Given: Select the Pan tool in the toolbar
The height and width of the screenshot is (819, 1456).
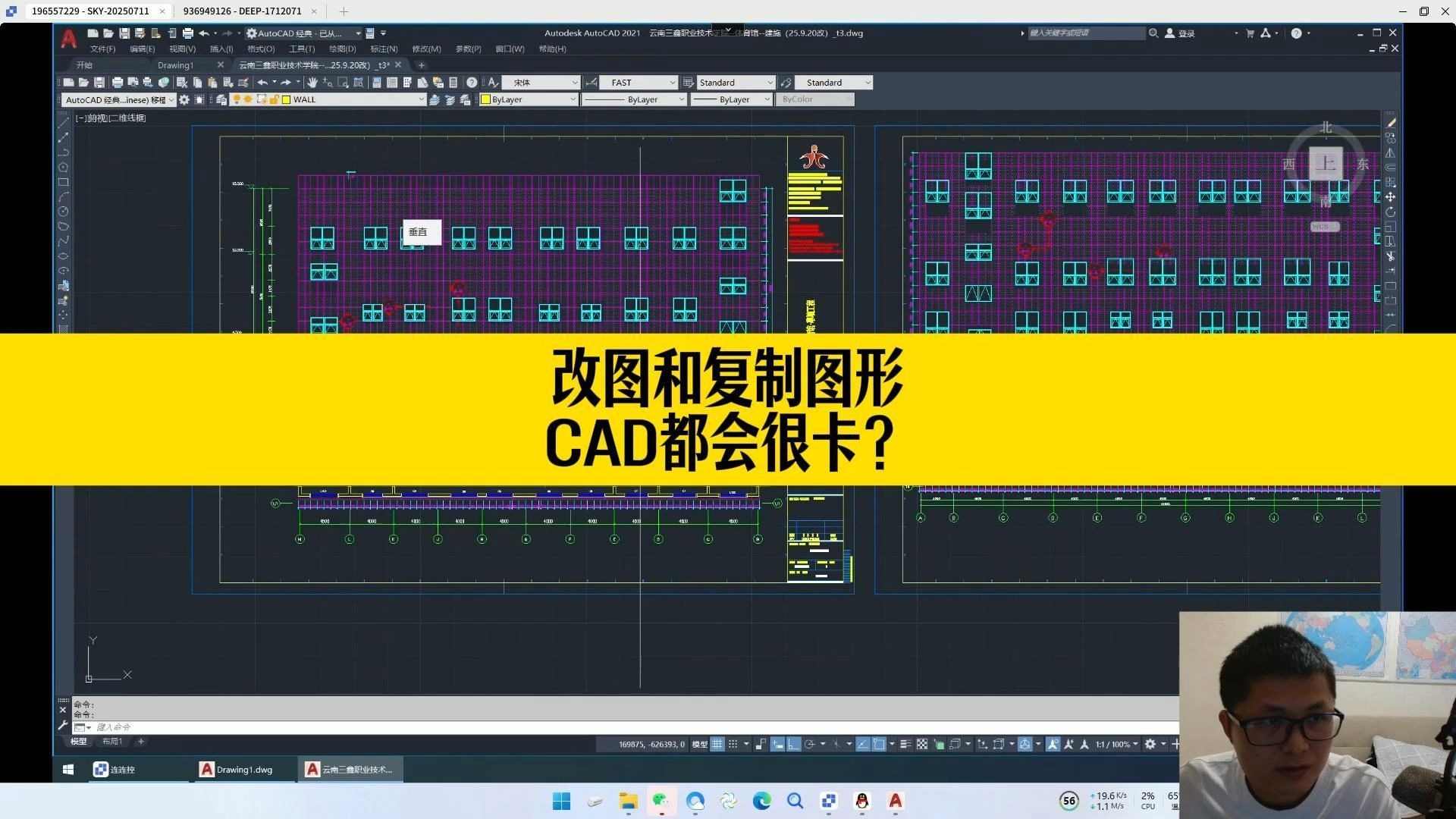Looking at the screenshot, I should coord(313,82).
